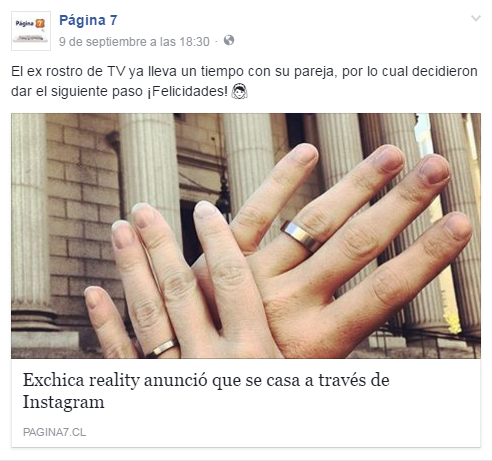Click blank card area right of PAGINA7.CL
The height and width of the screenshot is (461, 492).
[283, 432]
